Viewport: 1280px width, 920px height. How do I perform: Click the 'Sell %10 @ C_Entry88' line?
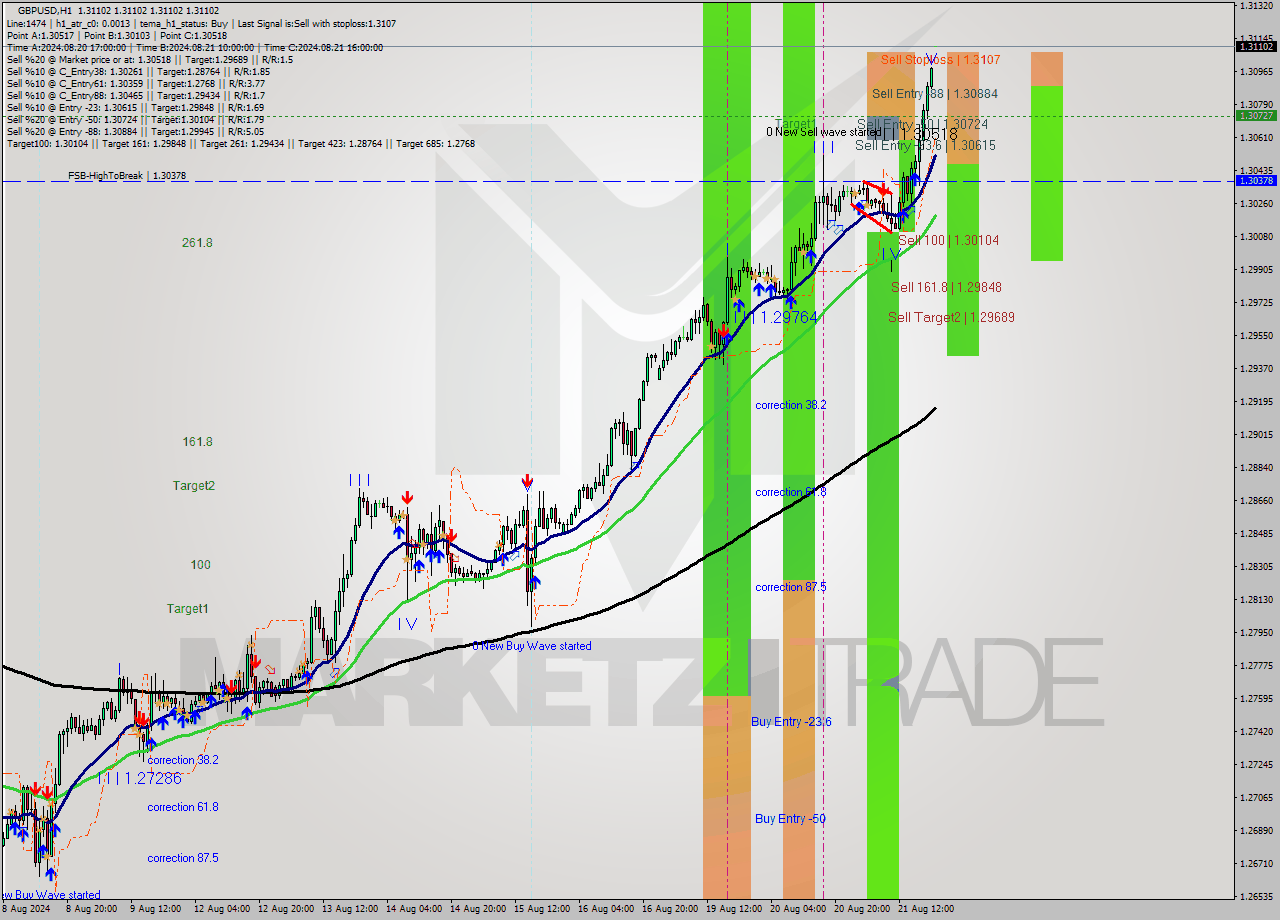tap(138, 95)
